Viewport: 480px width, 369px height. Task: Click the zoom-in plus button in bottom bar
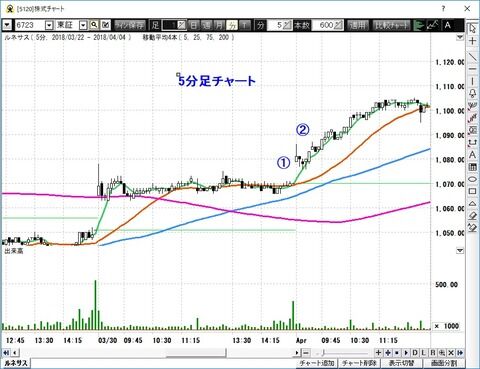pos(378,352)
